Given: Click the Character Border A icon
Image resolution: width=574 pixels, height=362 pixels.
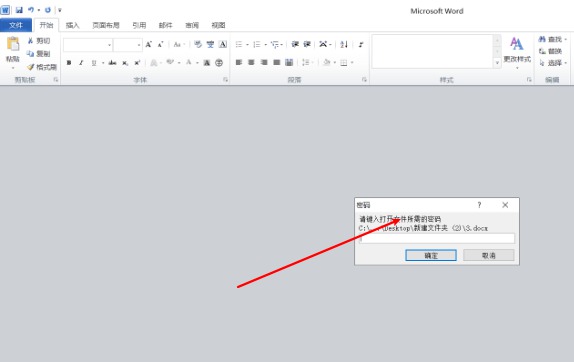Looking at the screenshot, I should 223,45.
